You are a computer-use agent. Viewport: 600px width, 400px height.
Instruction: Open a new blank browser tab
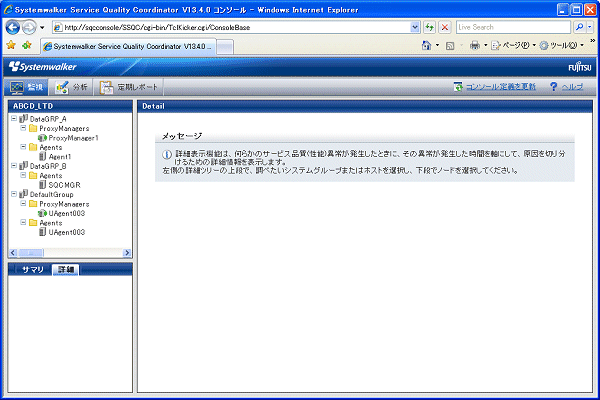click(x=225, y=47)
